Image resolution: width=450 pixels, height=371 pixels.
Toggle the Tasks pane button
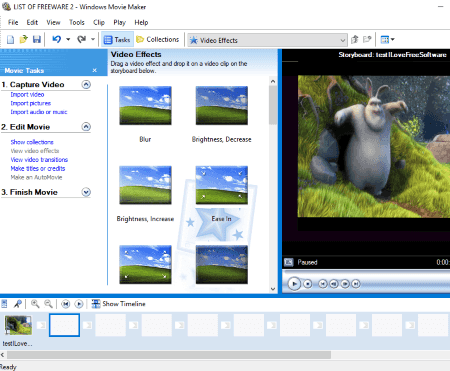(117, 40)
